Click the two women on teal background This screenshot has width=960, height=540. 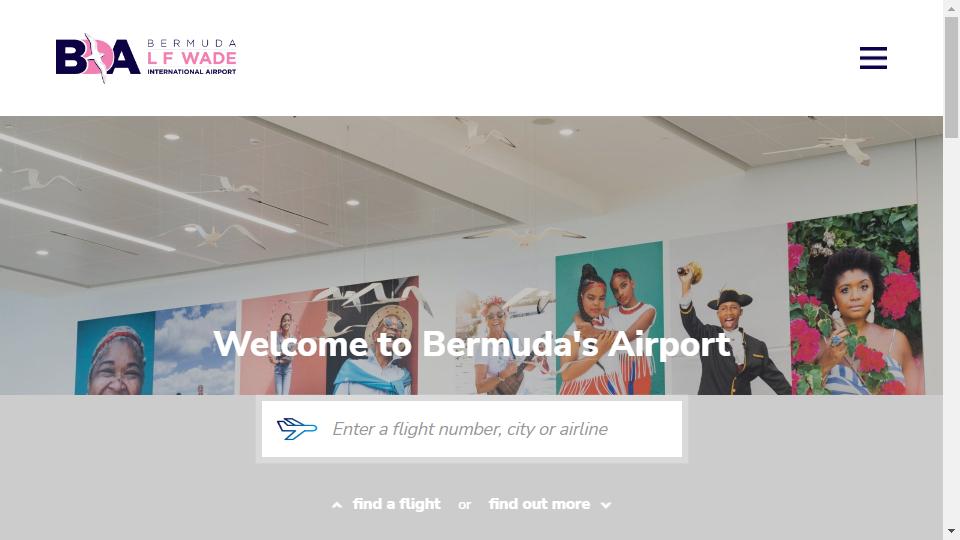609,318
